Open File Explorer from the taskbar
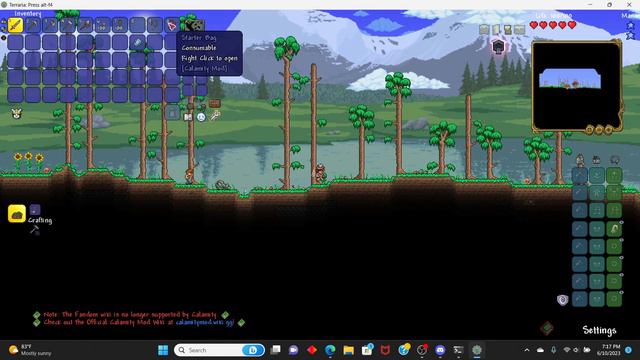The width and height of the screenshot is (640, 360). coord(348,350)
